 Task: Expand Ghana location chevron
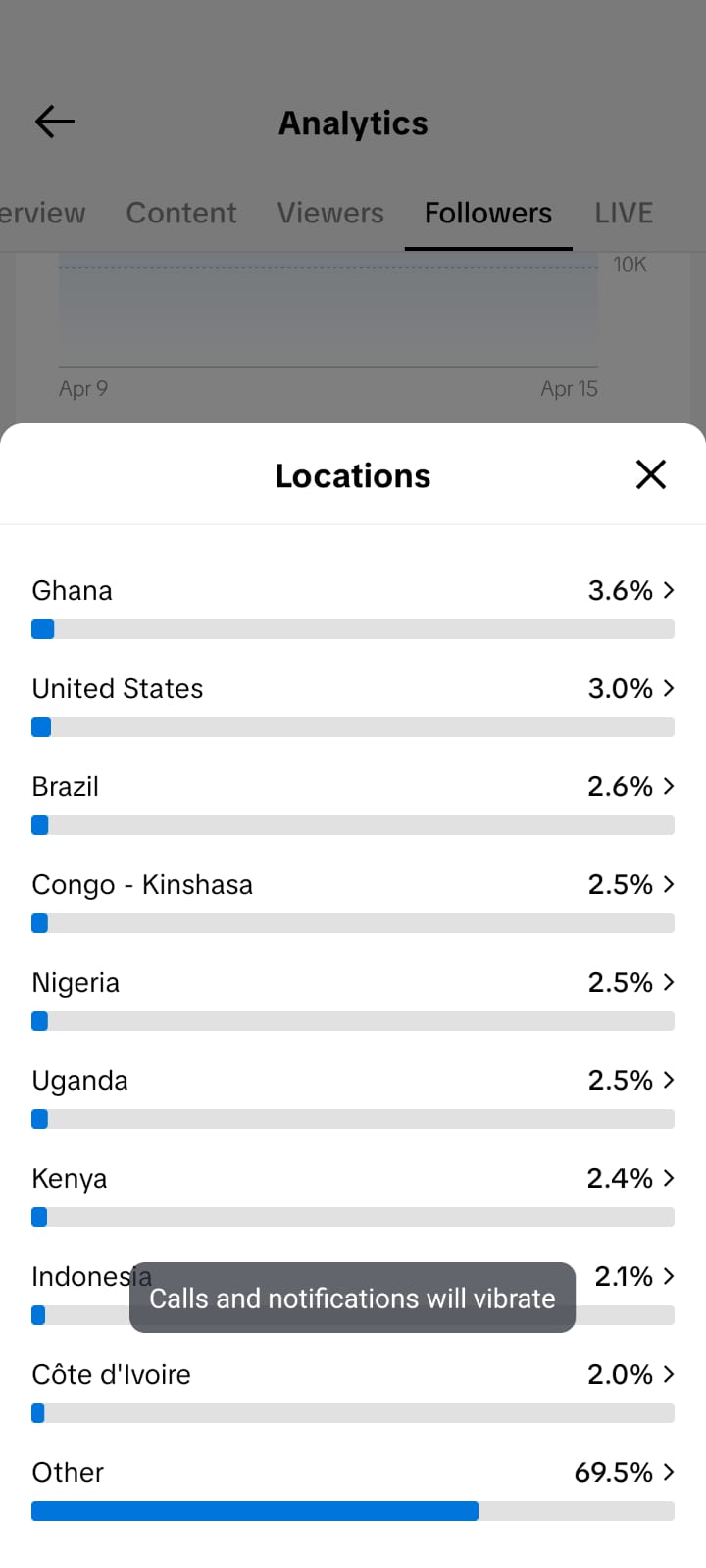tap(669, 590)
